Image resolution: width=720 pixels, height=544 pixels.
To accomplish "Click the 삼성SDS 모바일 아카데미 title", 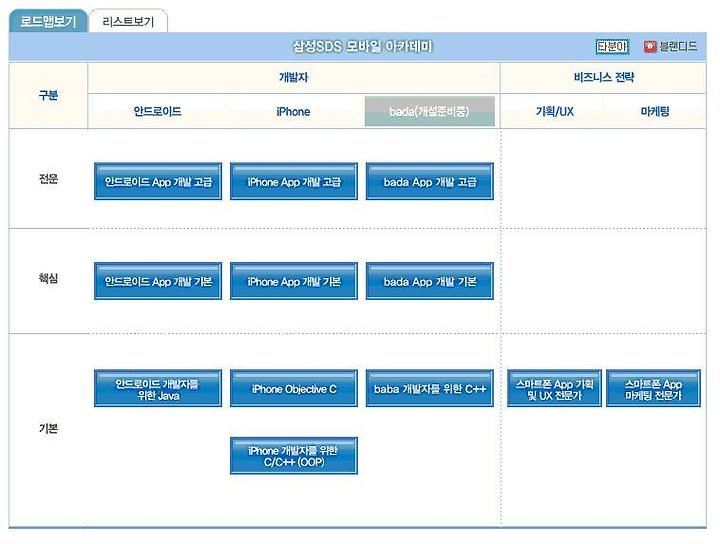I will tap(363, 46).
